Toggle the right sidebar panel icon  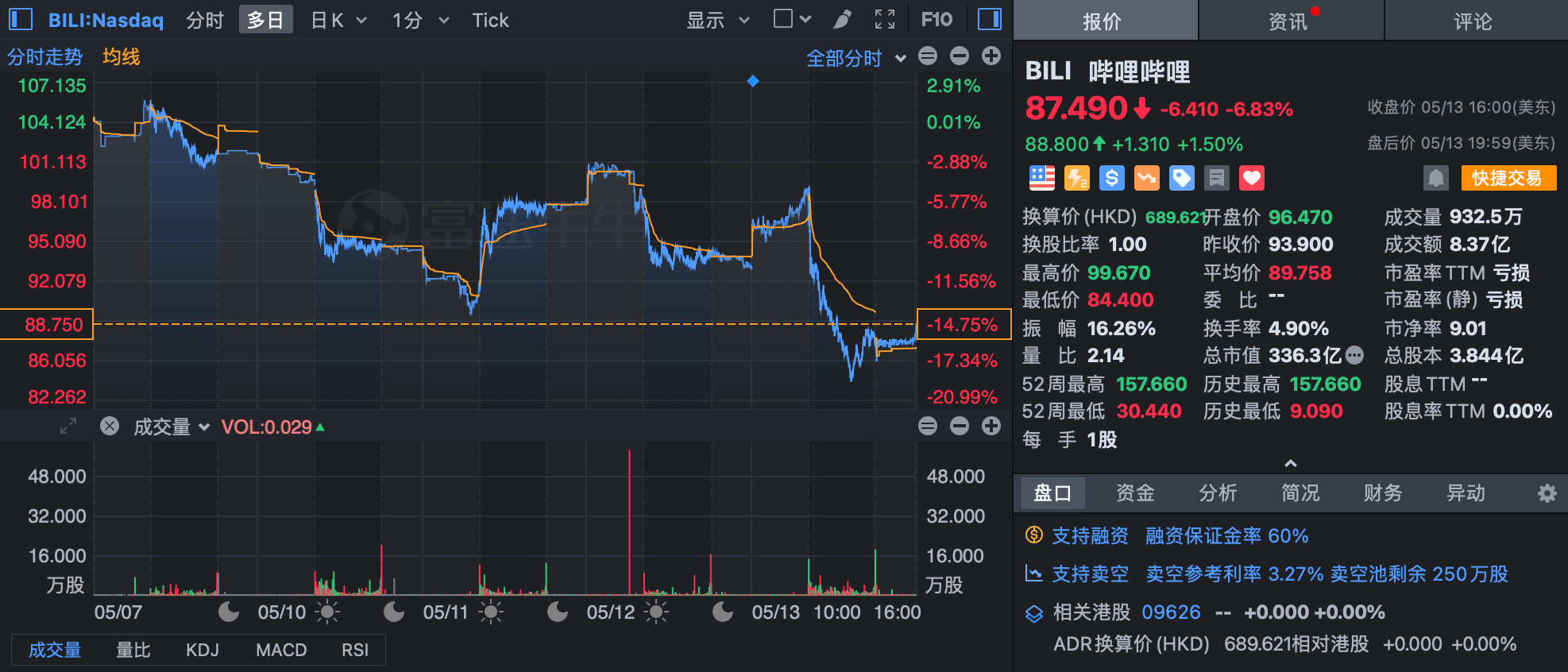point(990,19)
